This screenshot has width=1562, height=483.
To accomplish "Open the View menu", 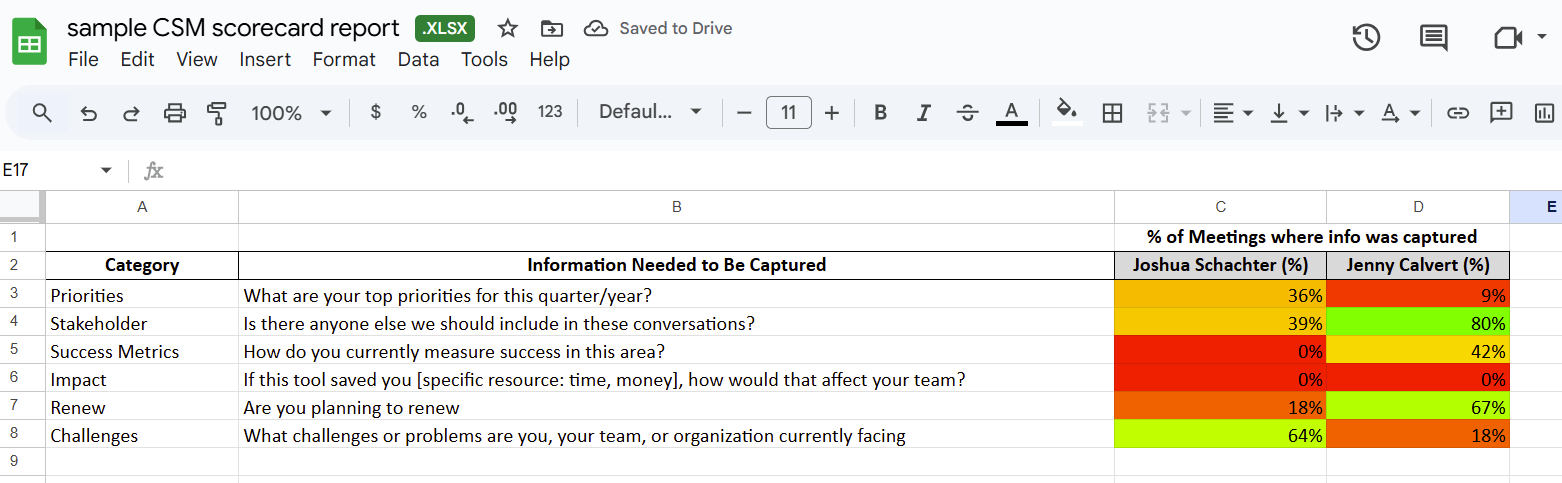I will [x=197, y=59].
